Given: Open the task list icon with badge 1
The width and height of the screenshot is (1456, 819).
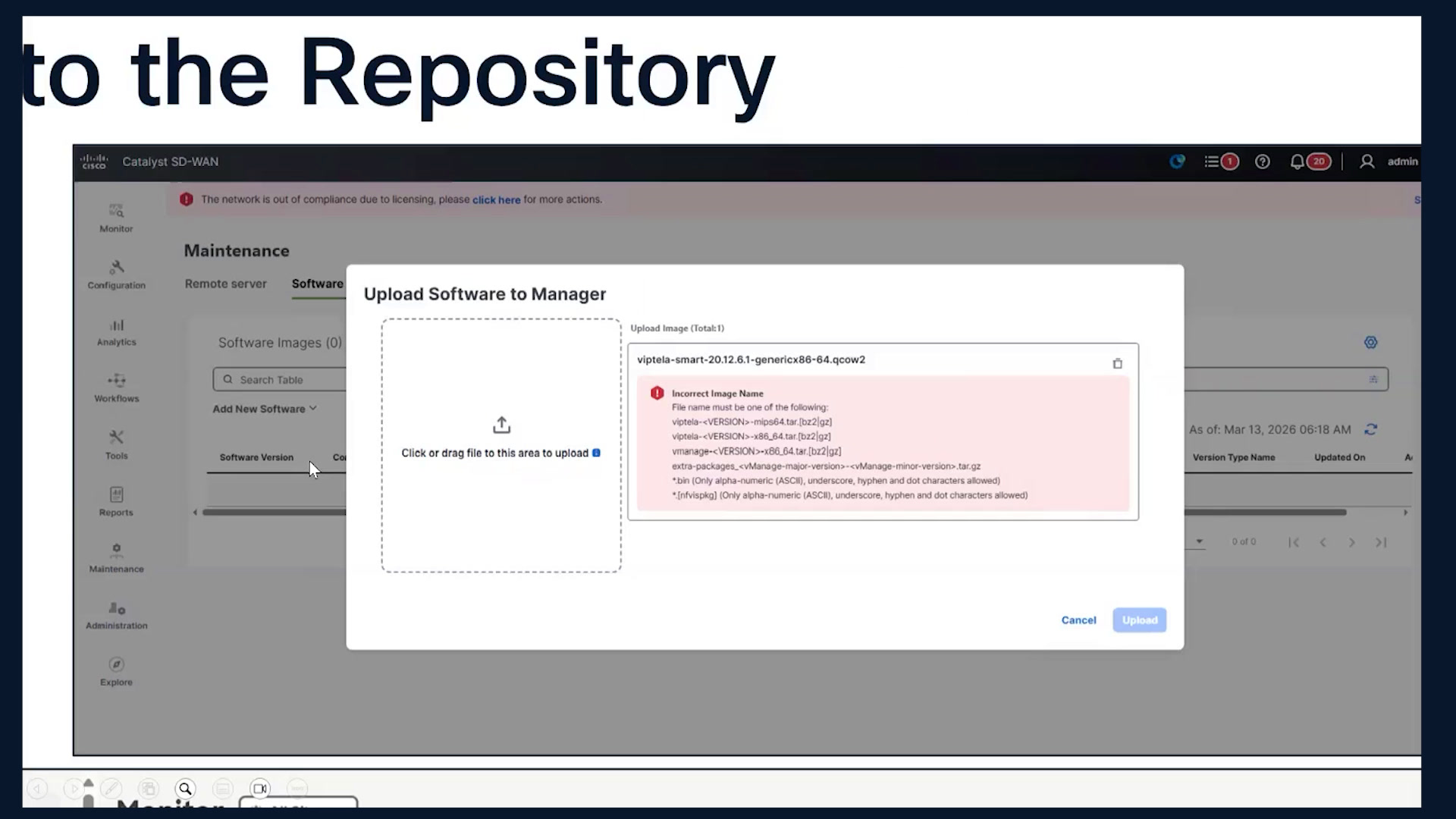Looking at the screenshot, I should click(x=1221, y=162).
